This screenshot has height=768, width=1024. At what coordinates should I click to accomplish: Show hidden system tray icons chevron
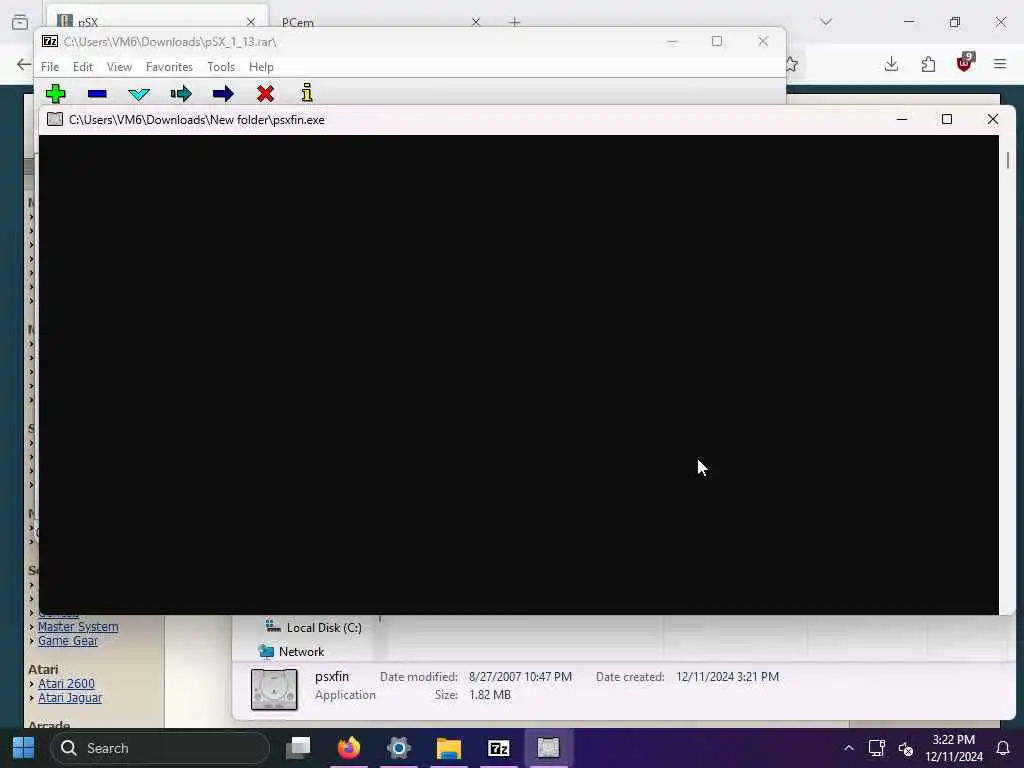tap(848, 748)
